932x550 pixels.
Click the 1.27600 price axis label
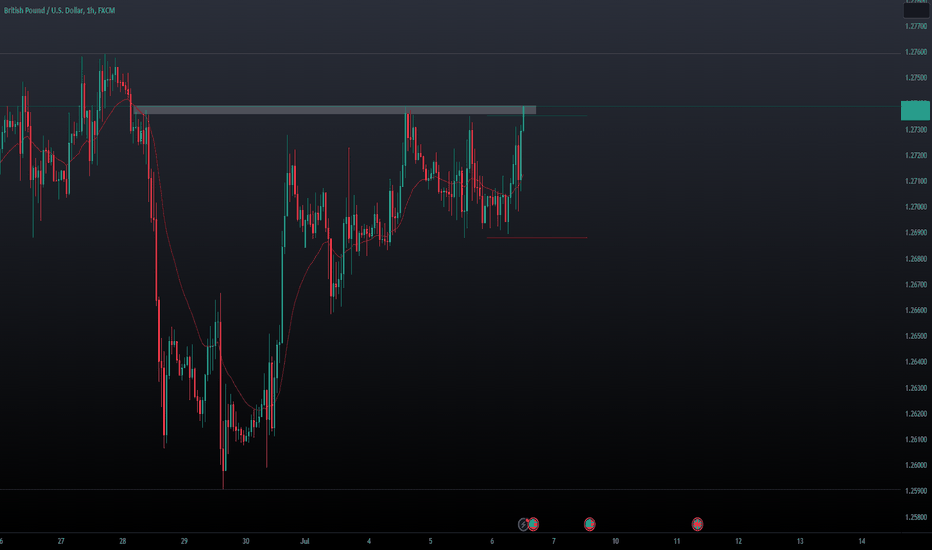pos(916,52)
